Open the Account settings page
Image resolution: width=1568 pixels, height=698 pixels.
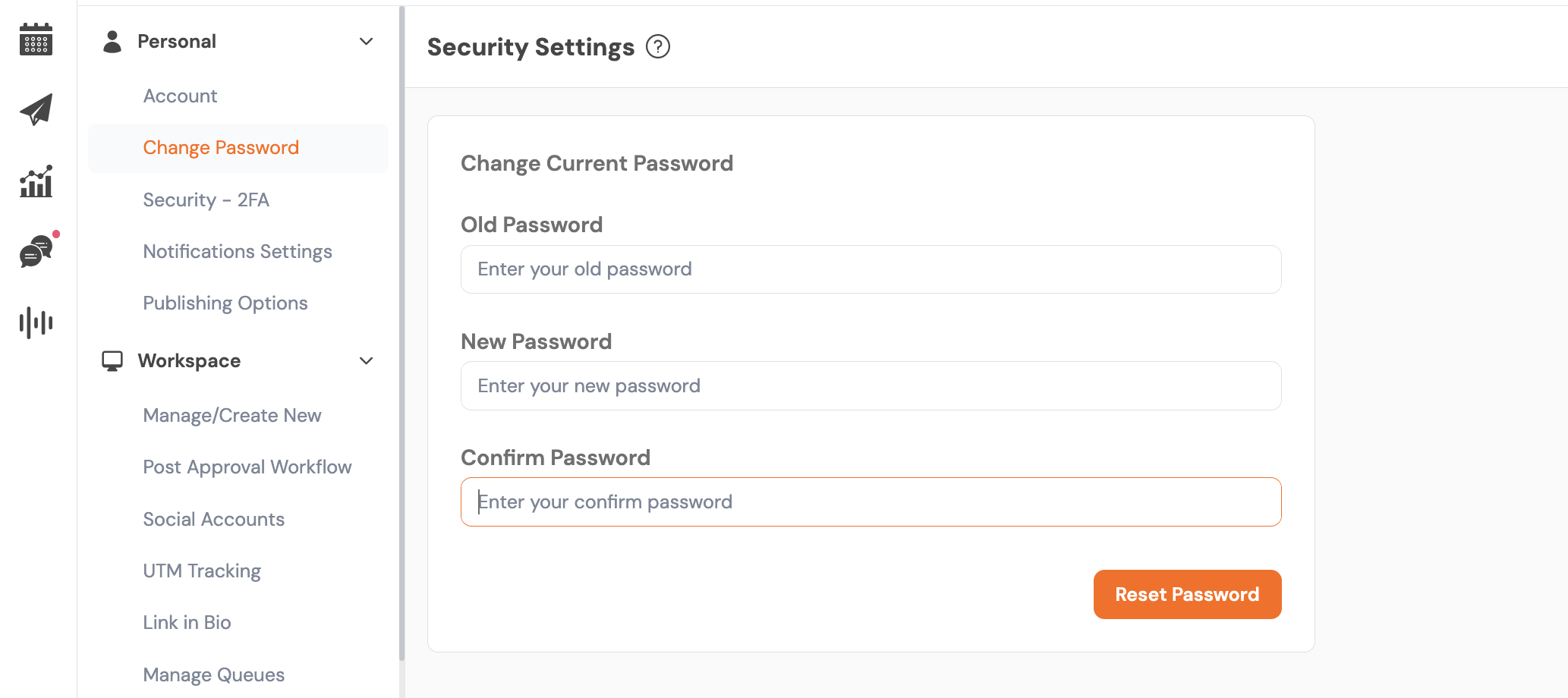[x=180, y=96]
